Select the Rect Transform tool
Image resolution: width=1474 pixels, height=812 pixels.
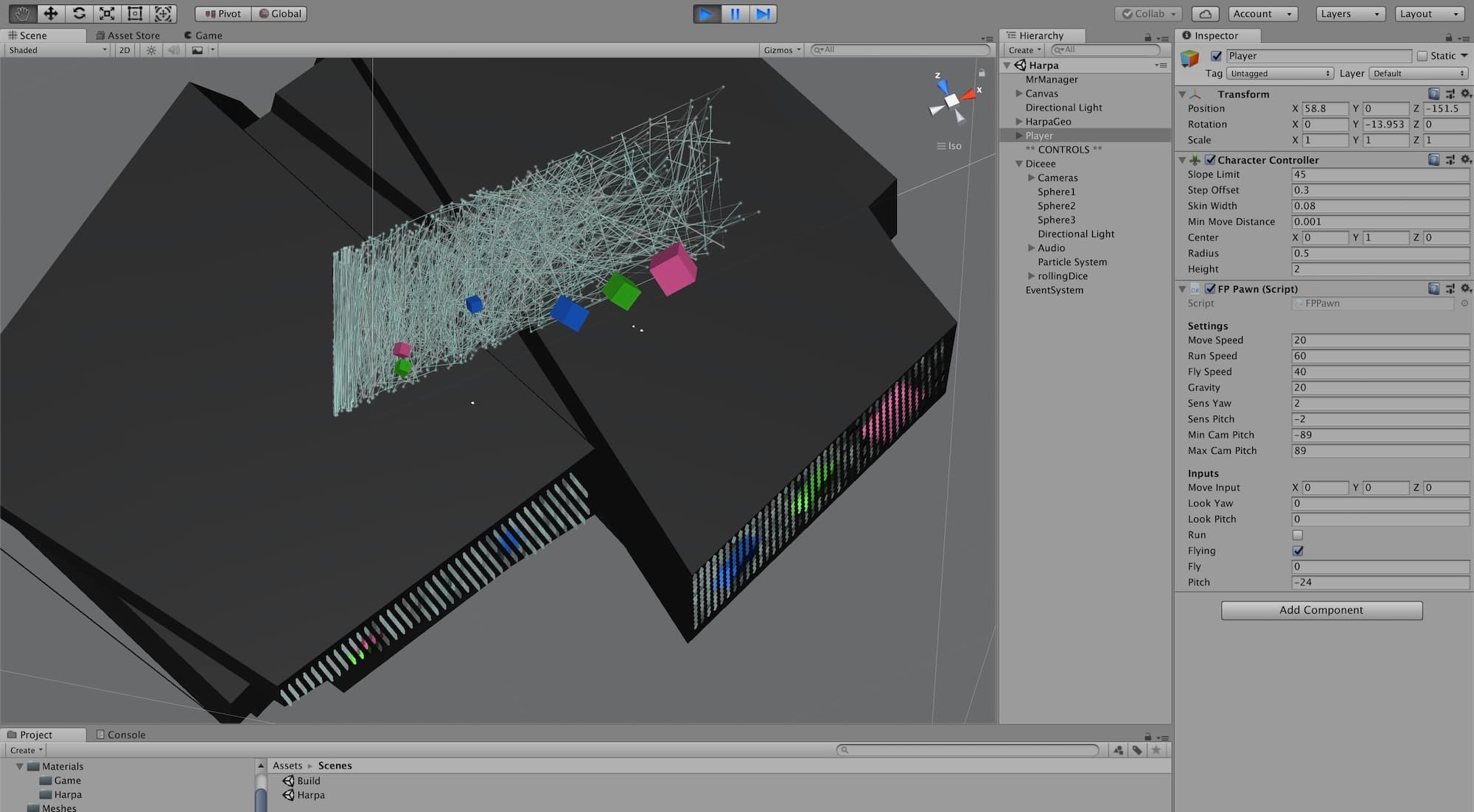pos(135,13)
